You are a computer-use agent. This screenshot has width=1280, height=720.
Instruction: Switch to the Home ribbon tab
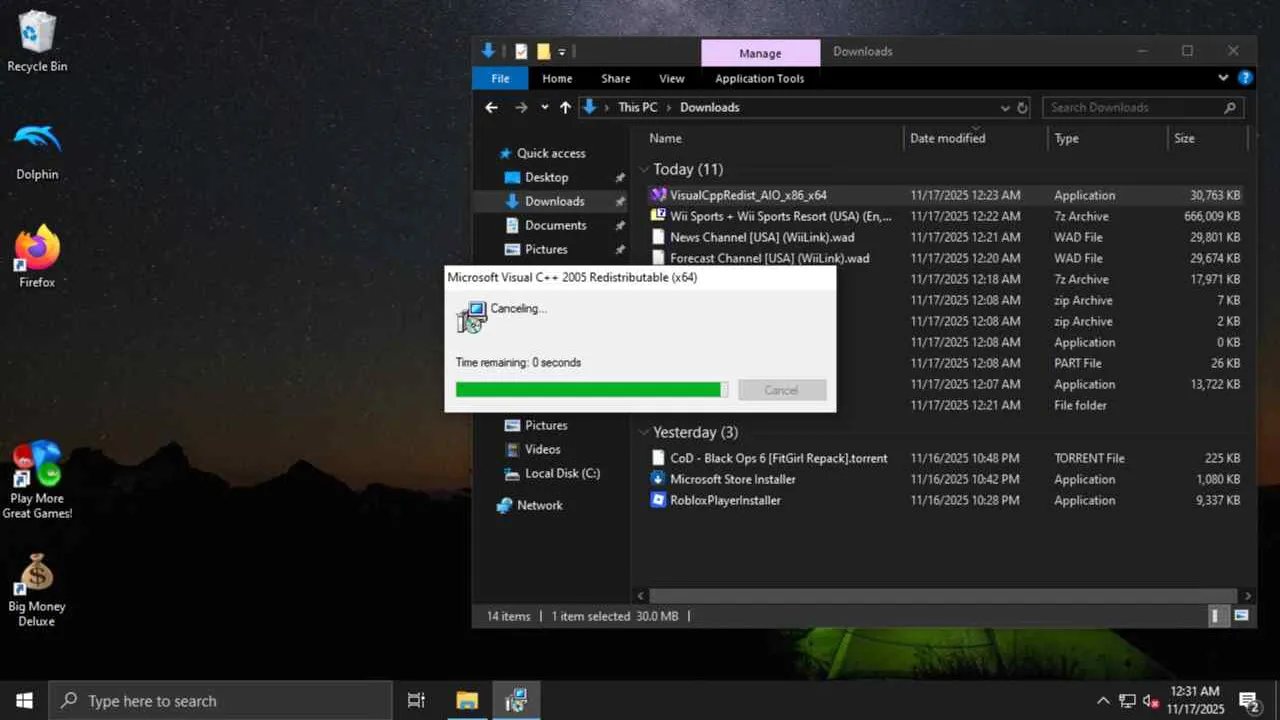pyautogui.click(x=557, y=78)
